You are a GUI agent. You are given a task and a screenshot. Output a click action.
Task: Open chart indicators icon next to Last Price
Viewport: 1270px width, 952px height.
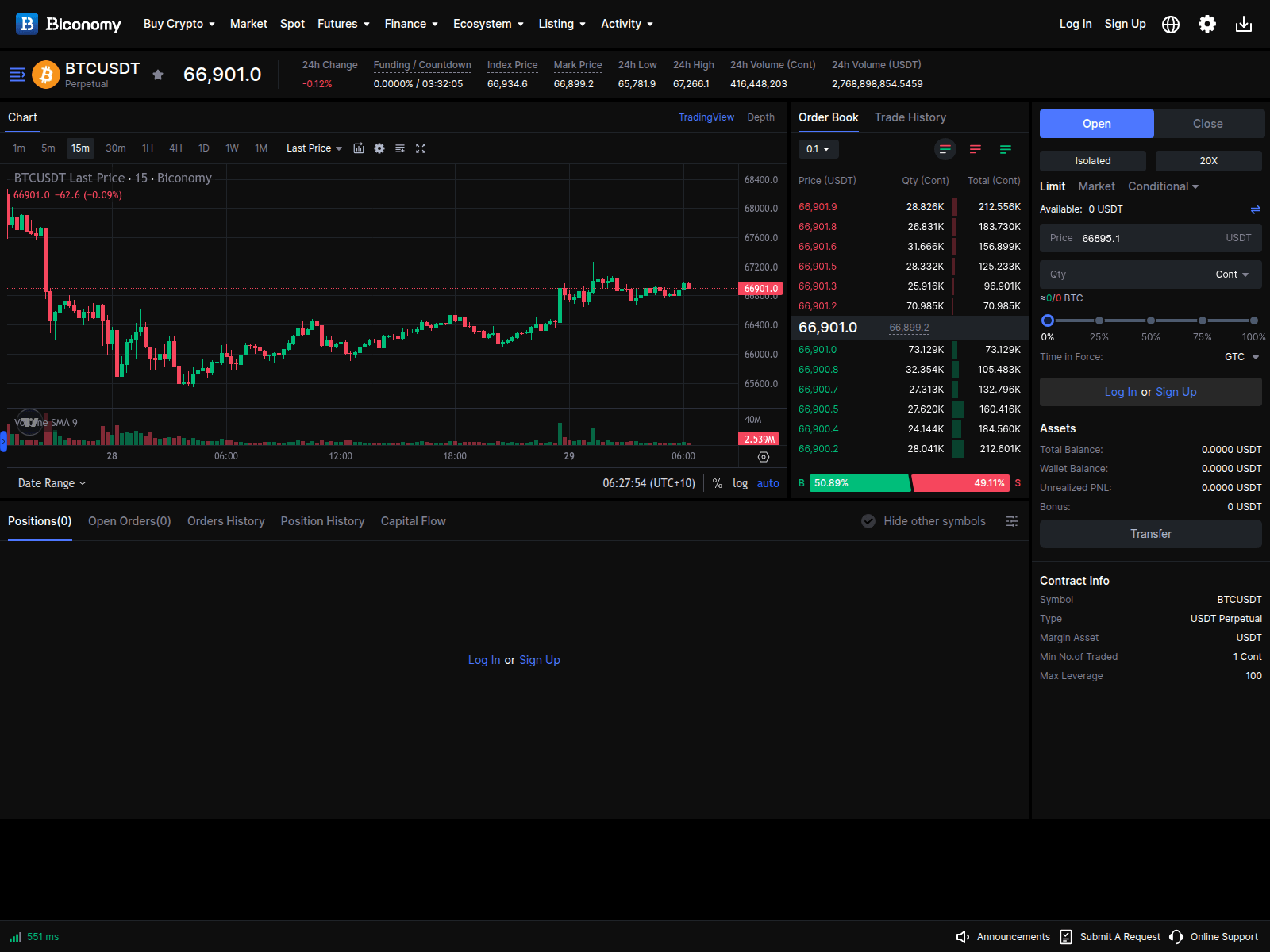(x=359, y=148)
